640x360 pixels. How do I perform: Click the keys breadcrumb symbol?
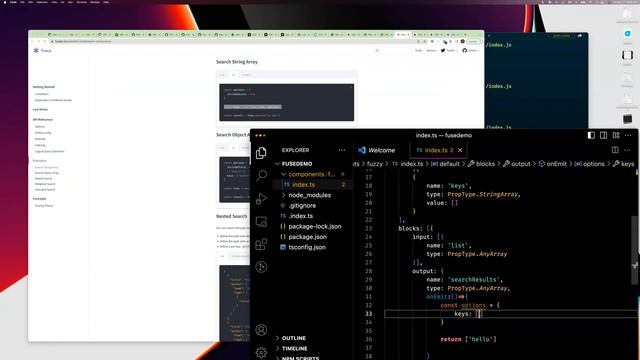[623, 164]
